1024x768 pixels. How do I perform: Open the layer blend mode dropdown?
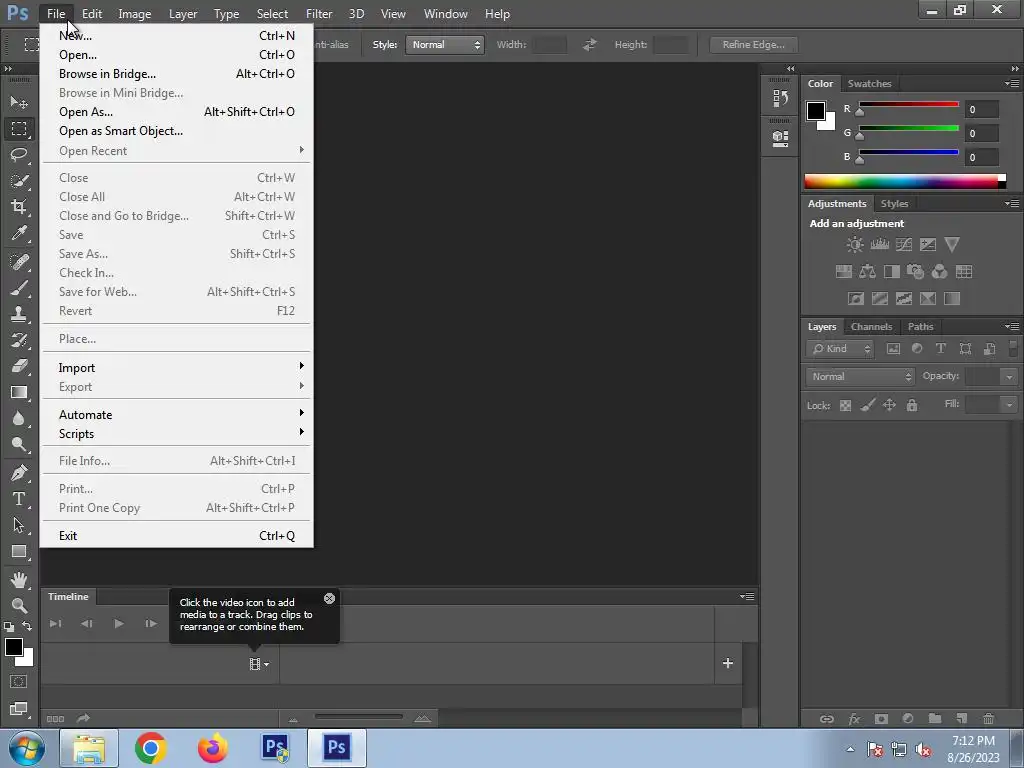(860, 377)
